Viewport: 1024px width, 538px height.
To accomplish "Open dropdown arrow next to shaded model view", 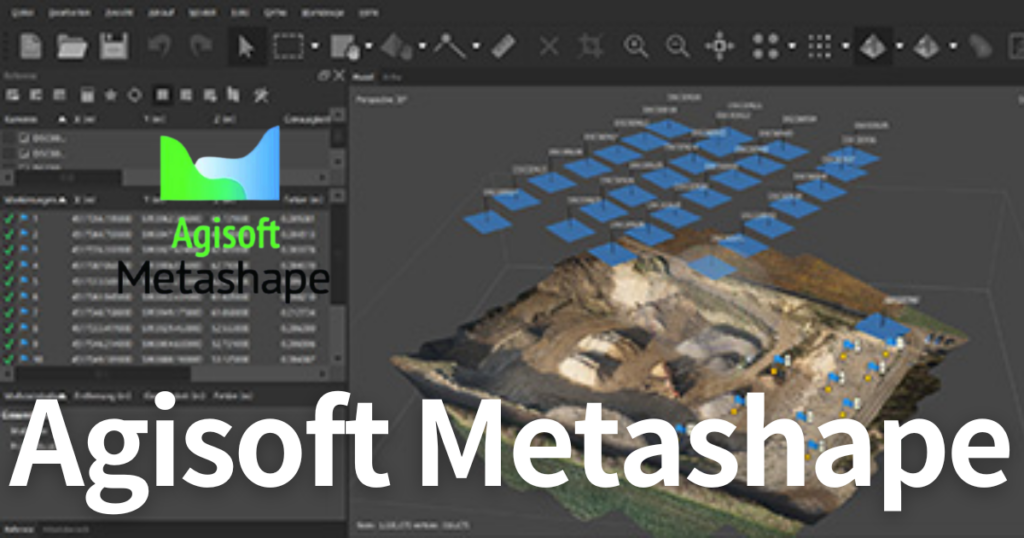I will 899,46.
